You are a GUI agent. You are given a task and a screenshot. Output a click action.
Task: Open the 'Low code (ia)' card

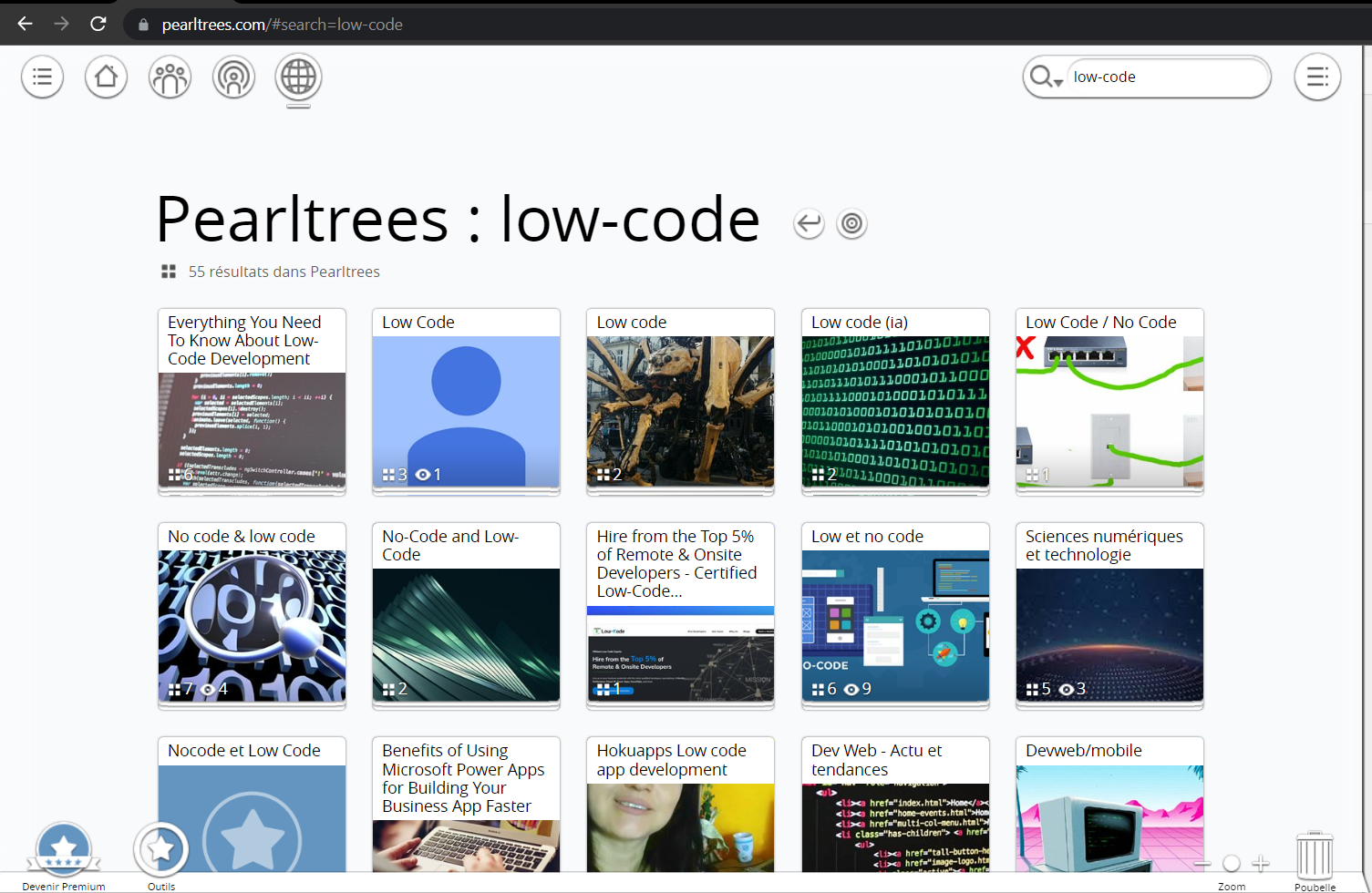coord(895,401)
